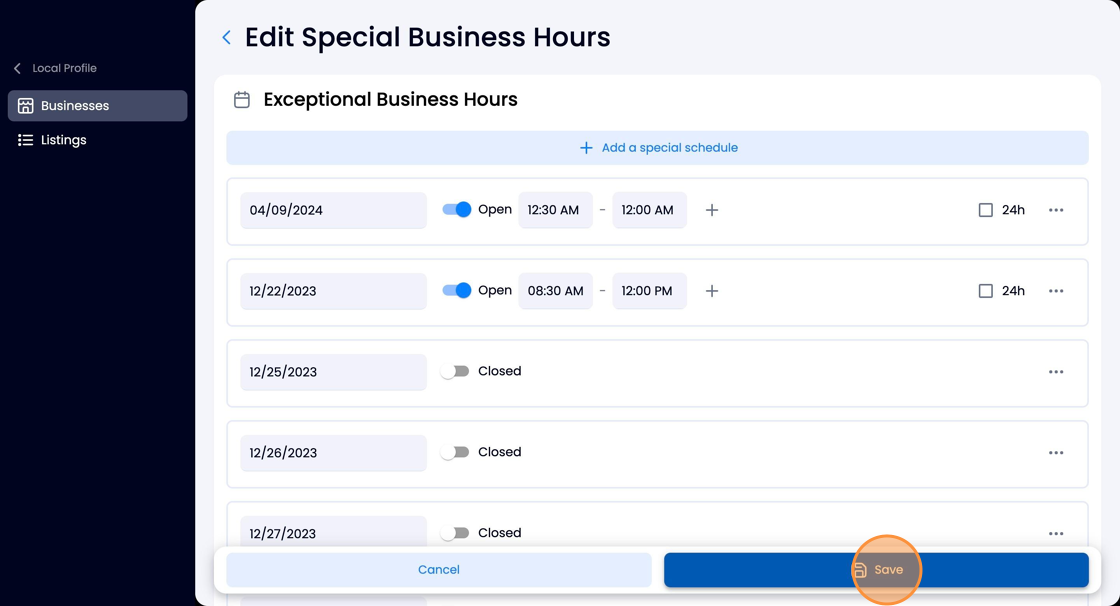Add another time range for 04/09/2024

tap(711, 210)
